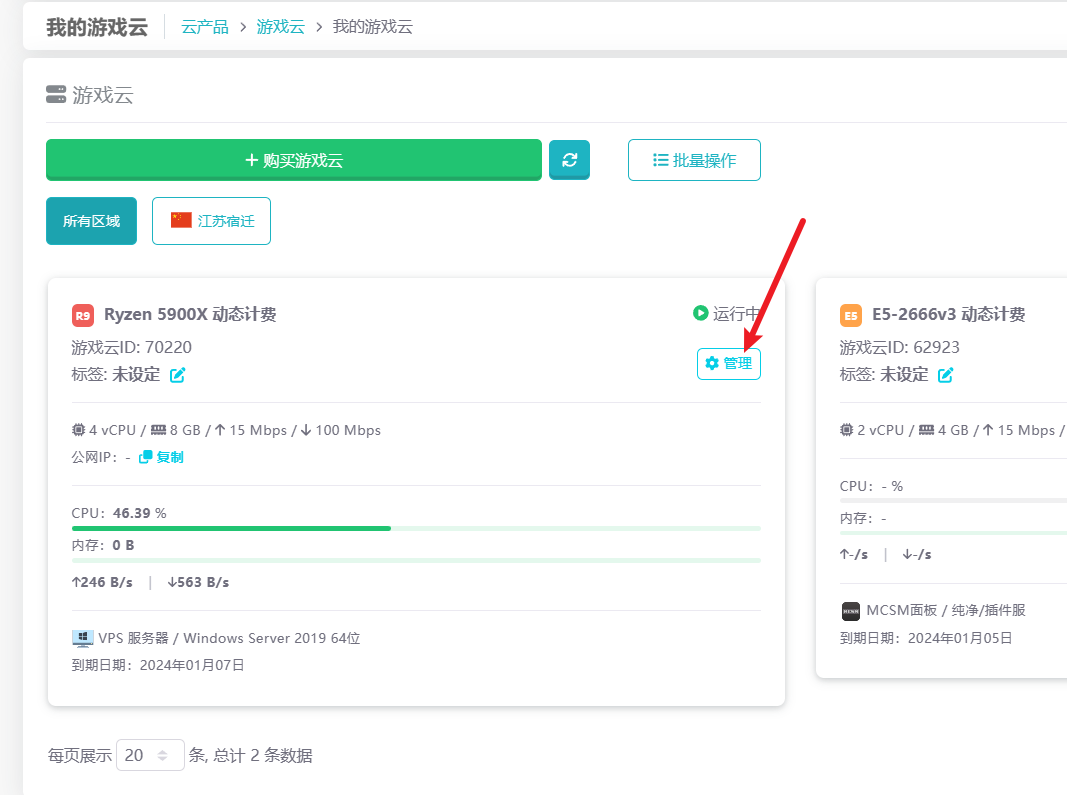This screenshot has width=1067, height=795.
Task: Click the VPS server monitor icon
Action: coord(82,638)
